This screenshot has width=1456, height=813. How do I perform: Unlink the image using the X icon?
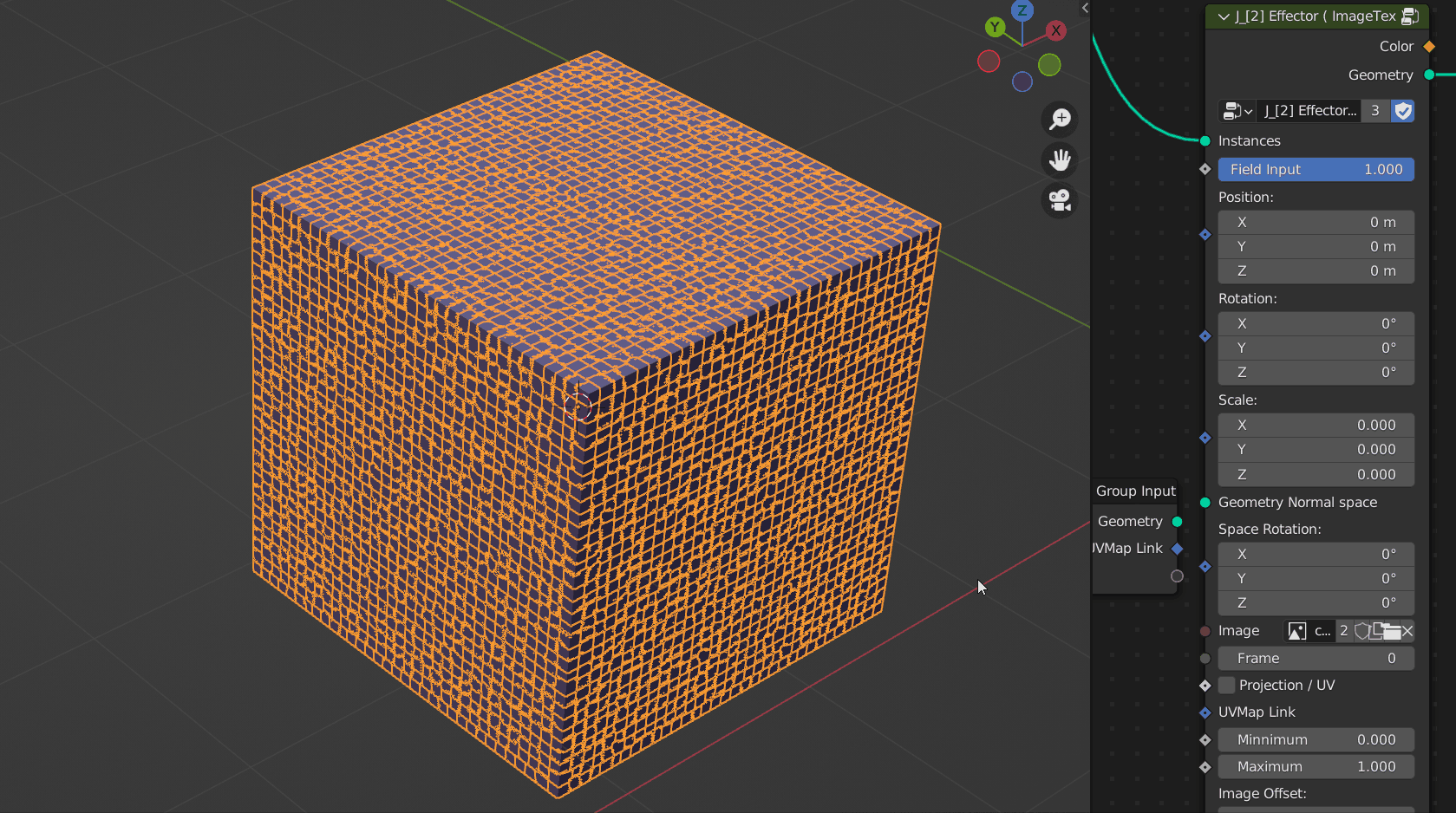click(1408, 630)
